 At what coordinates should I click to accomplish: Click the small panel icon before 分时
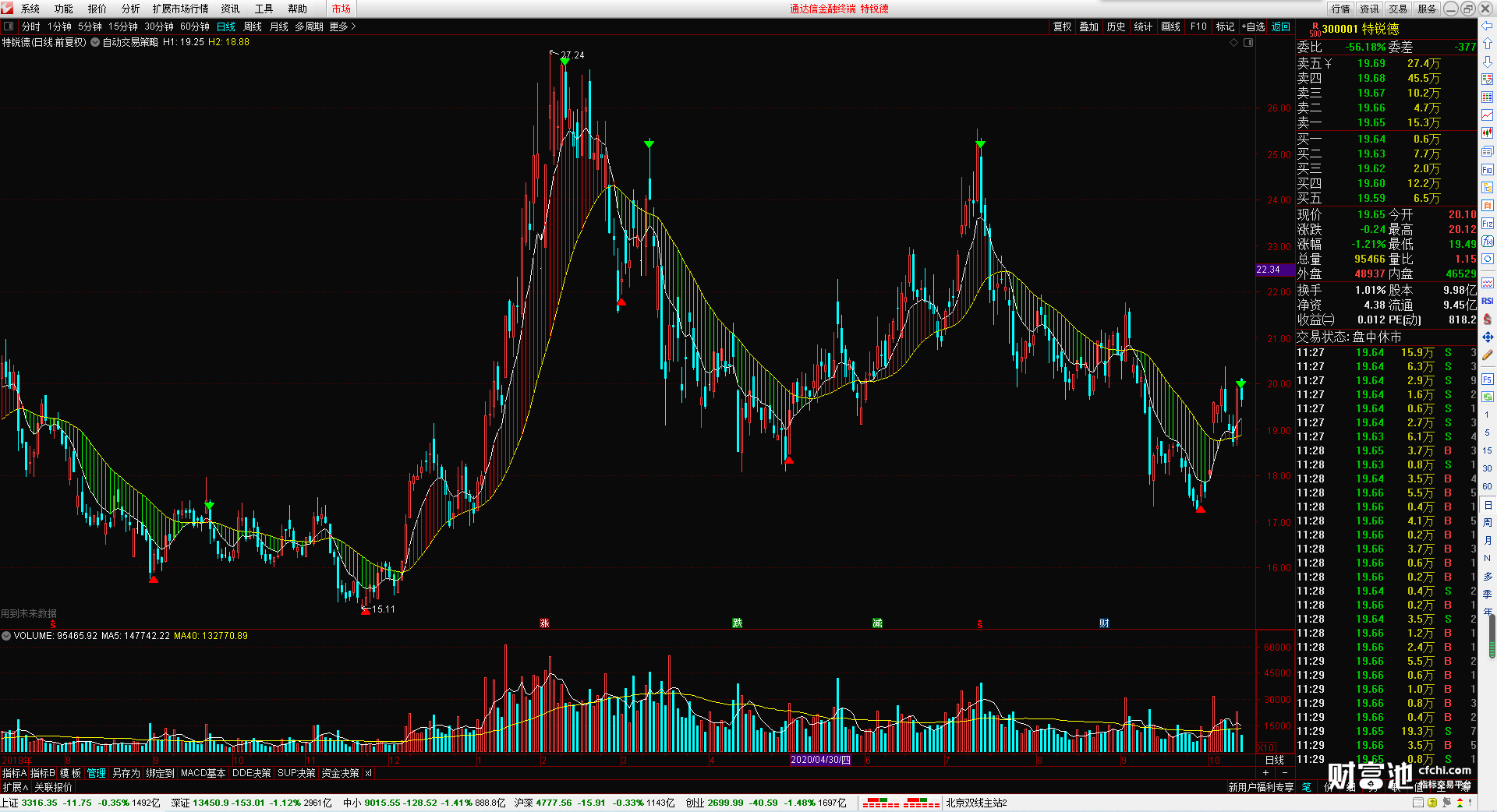9,26
